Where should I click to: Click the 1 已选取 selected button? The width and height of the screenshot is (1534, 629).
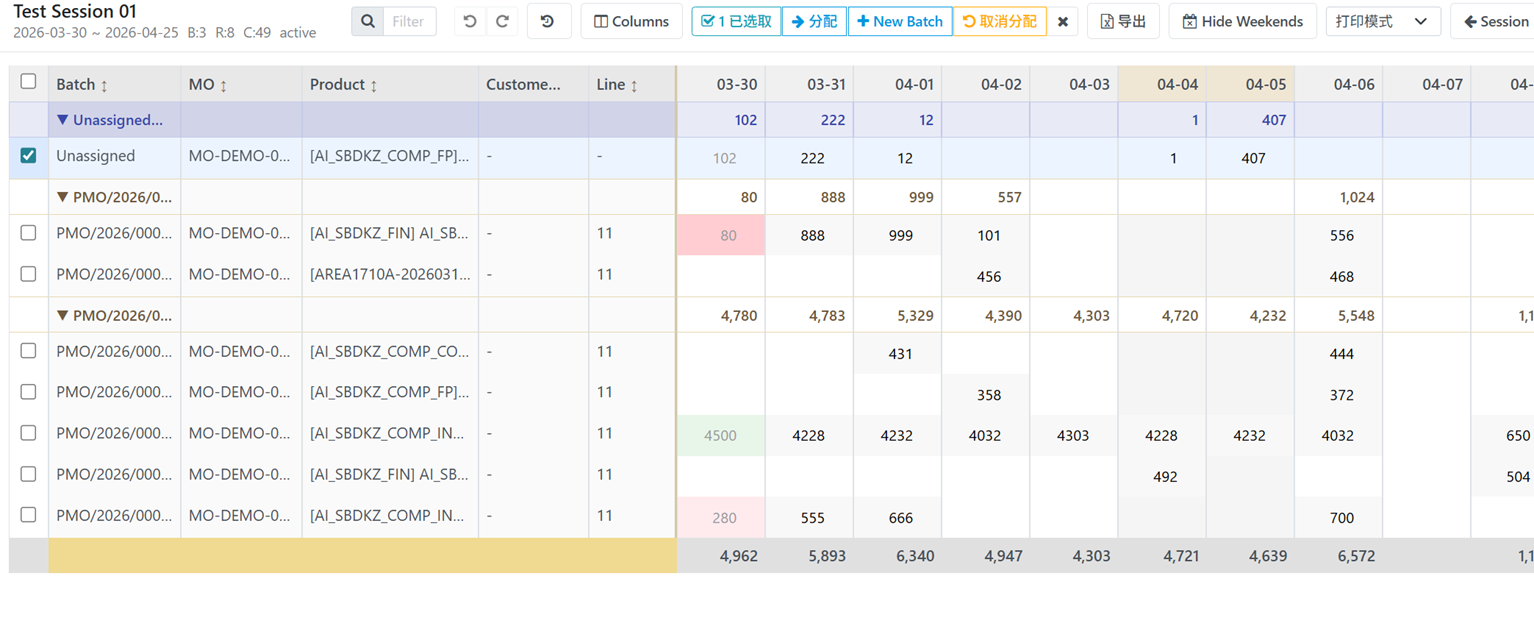pyautogui.click(x=736, y=21)
